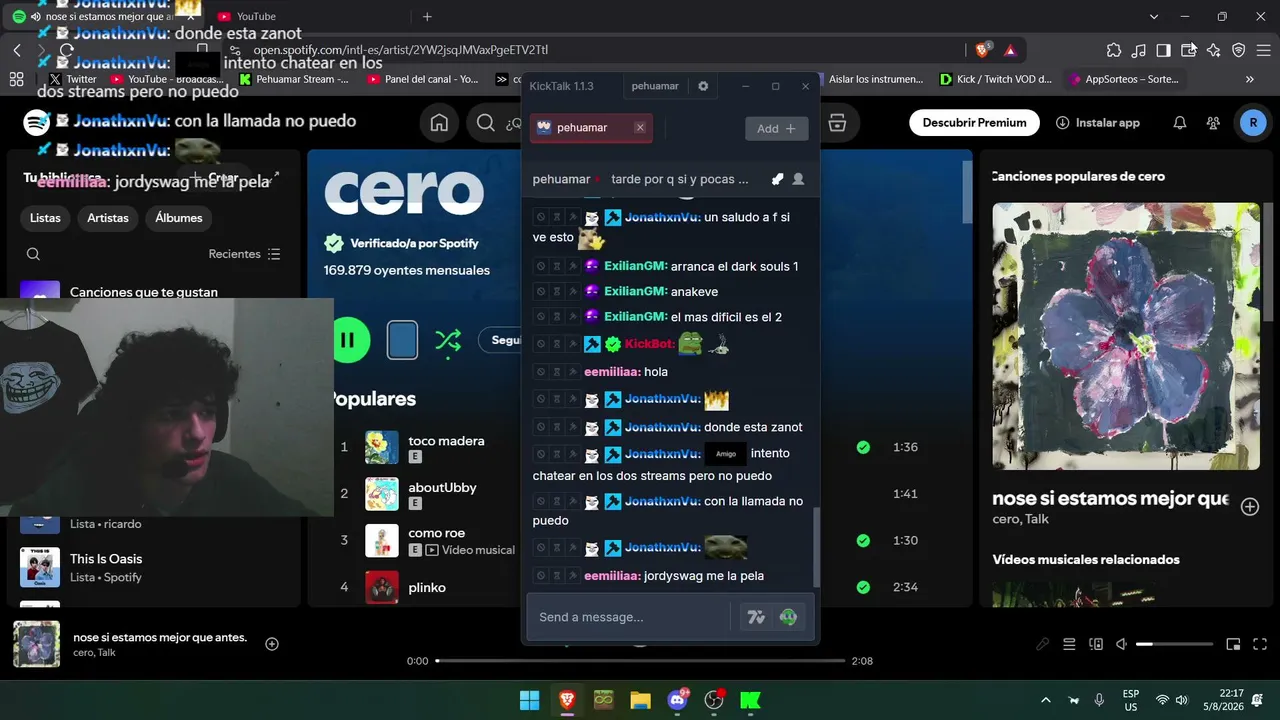Timeout hourglass on eemiiliaa 'hola' message
This screenshot has width=1280, height=720.
coord(556,372)
